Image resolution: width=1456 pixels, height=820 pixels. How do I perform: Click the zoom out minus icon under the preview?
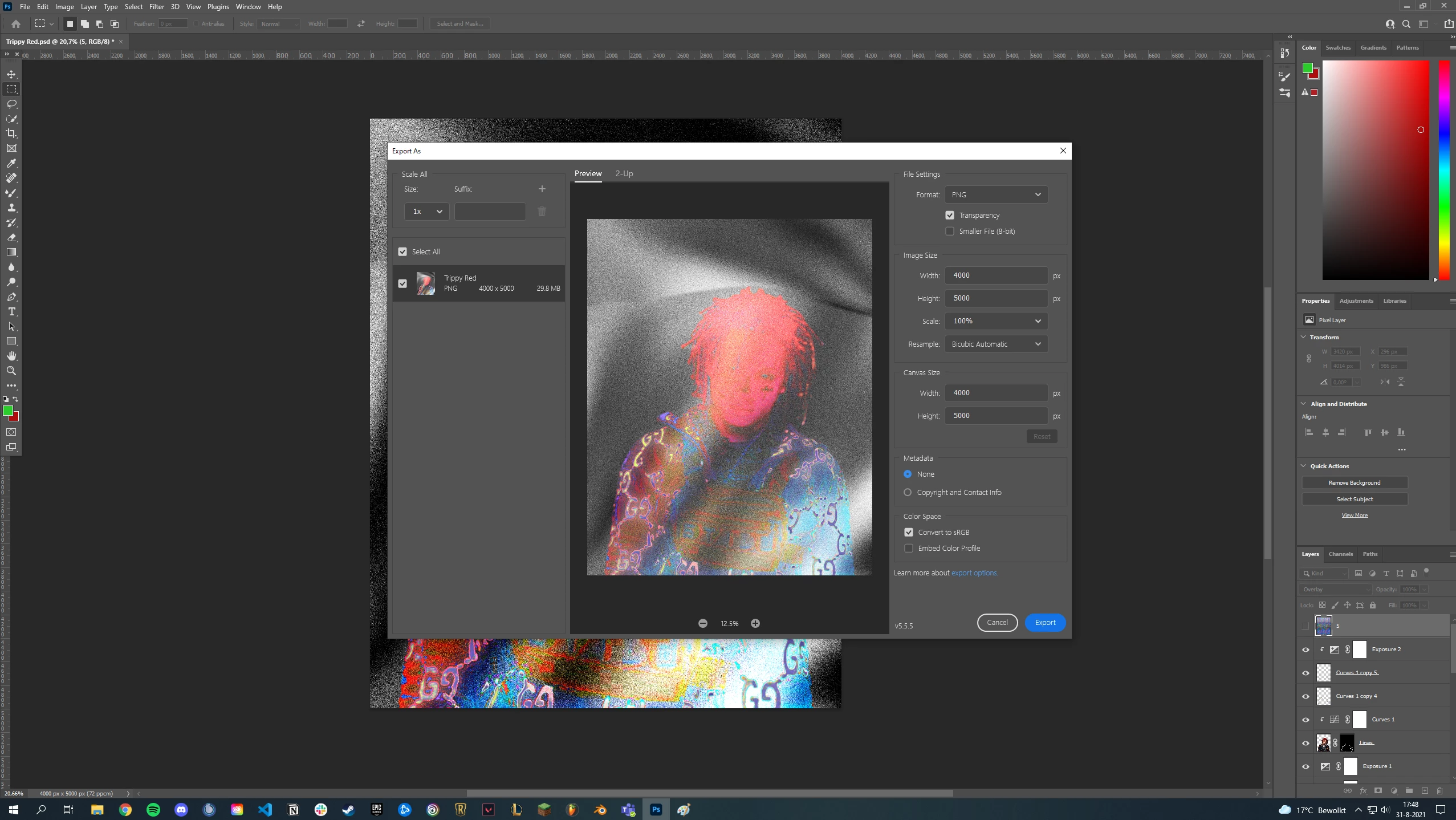point(703,623)
